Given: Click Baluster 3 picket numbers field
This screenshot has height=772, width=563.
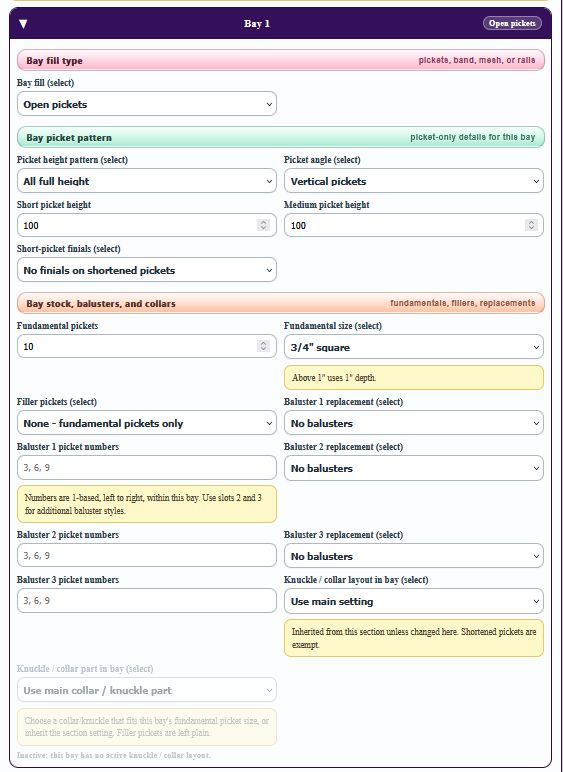Looking at the screenshot, I should tap(147, 601).
